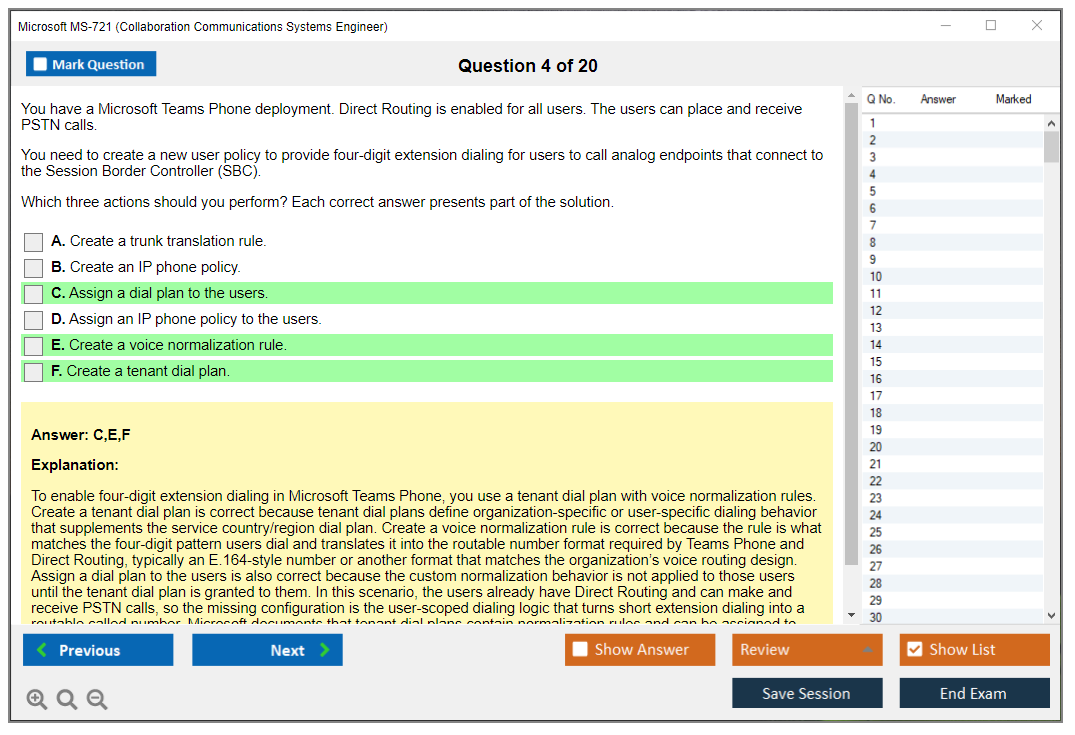Click the question list scrollbar thumb
The width and height of the screenshot is (1075, 735).
[1051, 147]
